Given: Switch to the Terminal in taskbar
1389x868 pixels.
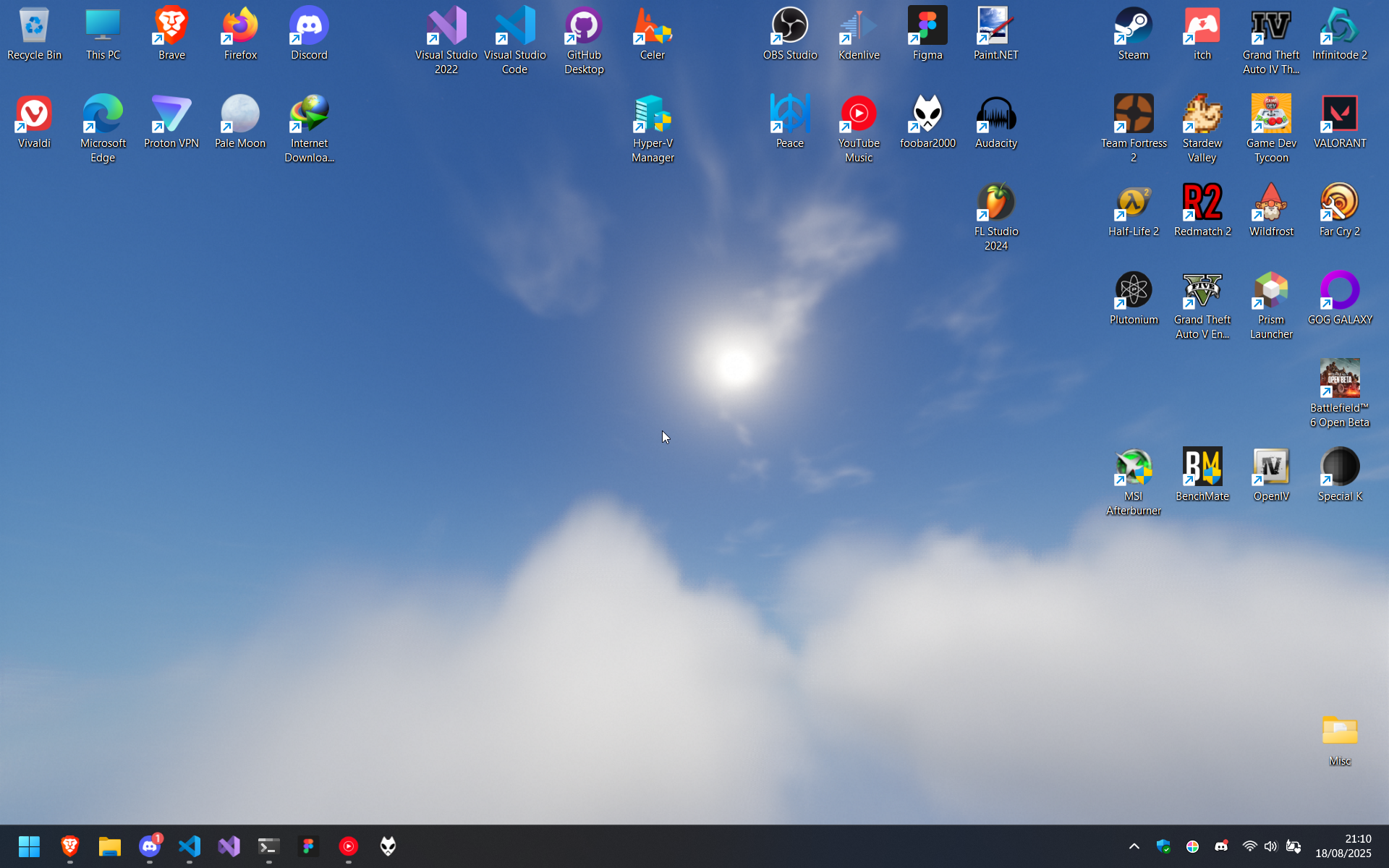Looking at the screenshot, I should coord(269,846).
